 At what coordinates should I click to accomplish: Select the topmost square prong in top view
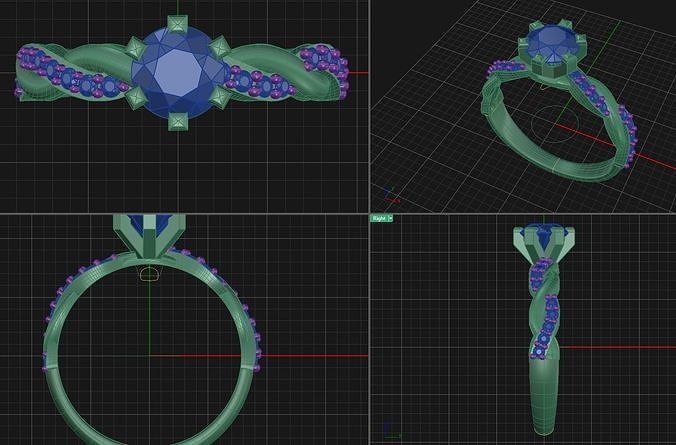coord(177,23)
